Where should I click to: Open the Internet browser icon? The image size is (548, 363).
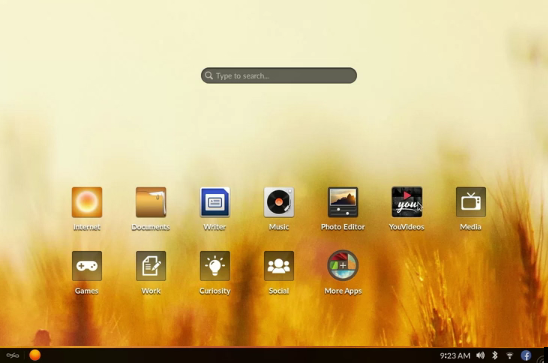click(x=87, y=202)
